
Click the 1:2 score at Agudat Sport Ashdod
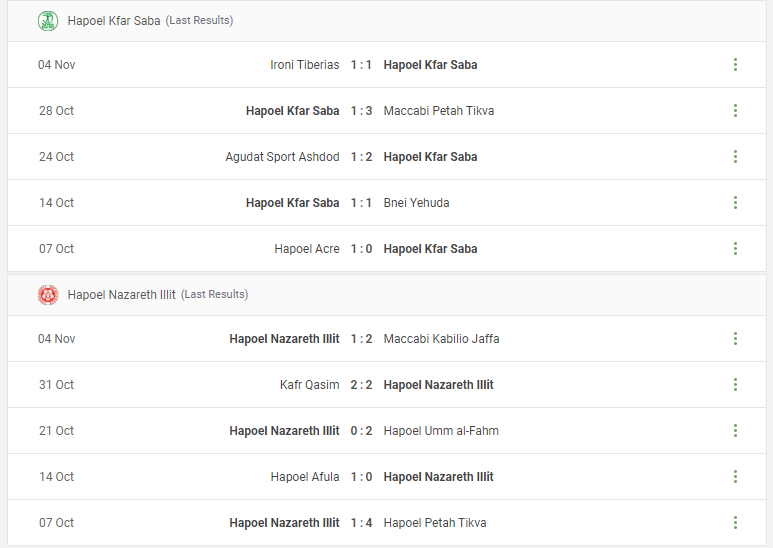tap(361, 157)
